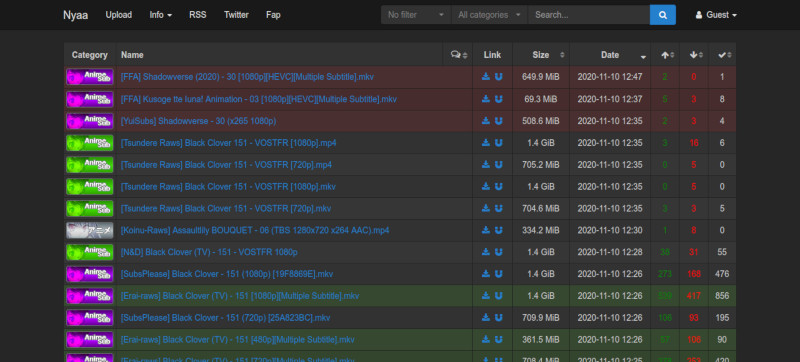Open magnet link for [FFA] Shadowverse (2020) - 30
The width and height of the screenshot is (800, 362).
click(498, 77)
